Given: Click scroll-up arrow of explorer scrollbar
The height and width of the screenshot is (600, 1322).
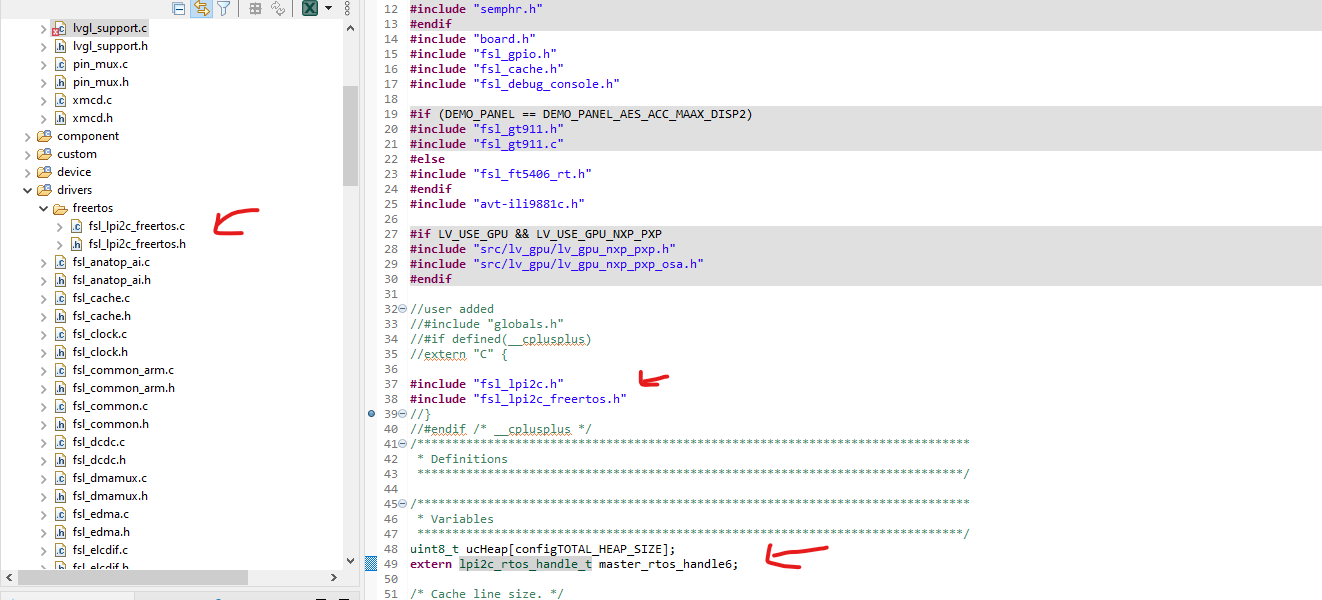Looking at the screenshot, I should (350, 29).
